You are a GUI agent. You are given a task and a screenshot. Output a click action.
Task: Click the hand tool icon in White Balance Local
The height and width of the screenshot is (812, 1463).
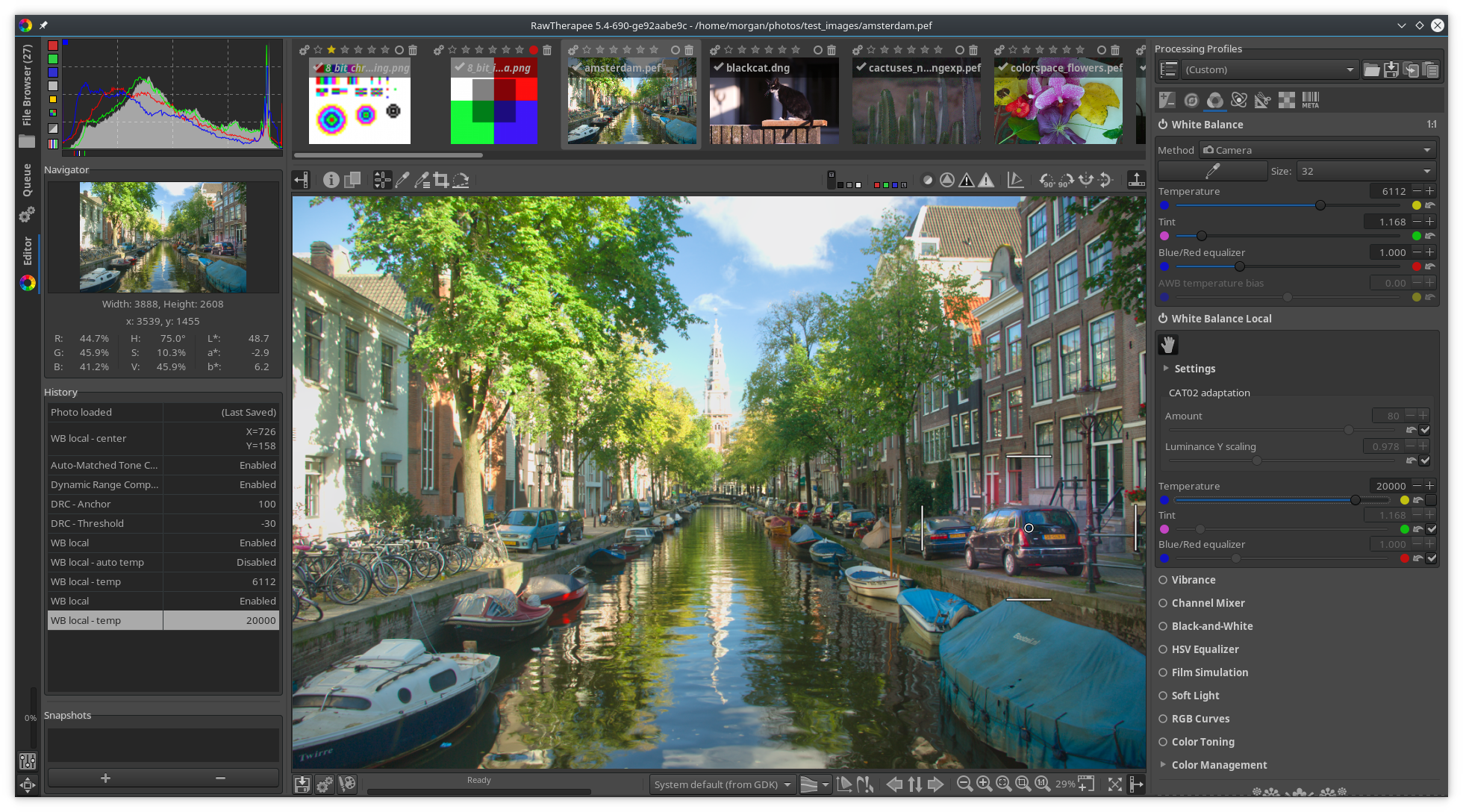point(1168,344)
